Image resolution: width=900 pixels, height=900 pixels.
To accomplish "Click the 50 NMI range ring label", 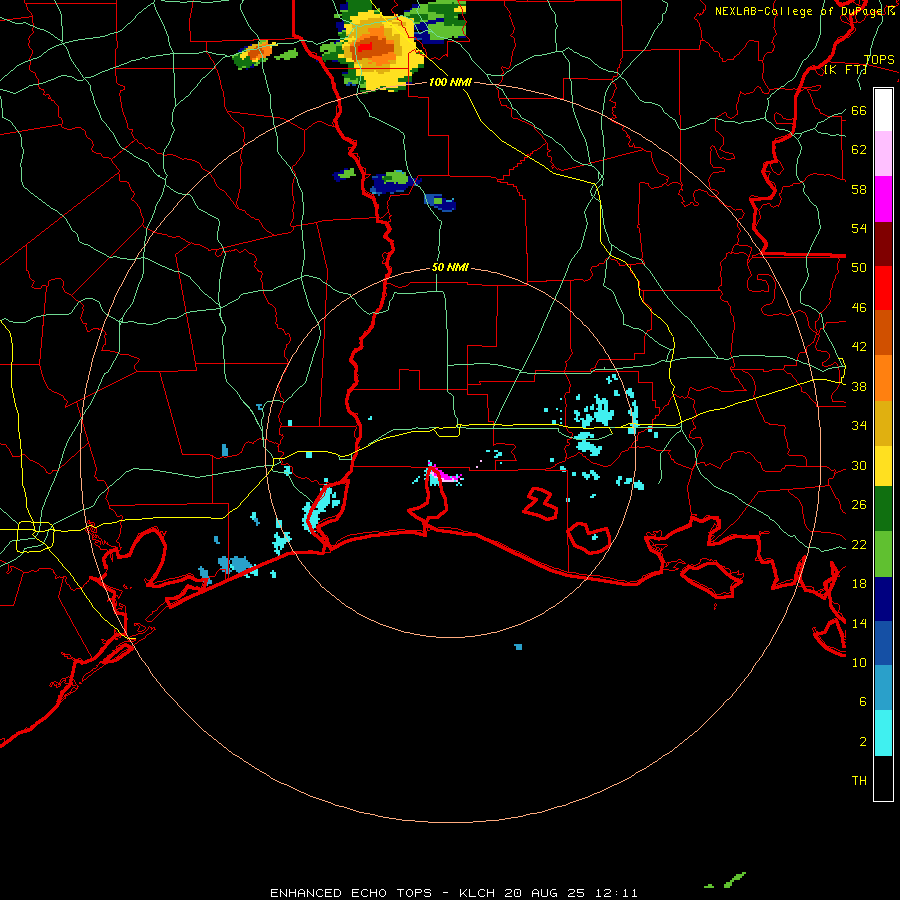I will [x=450, y=267].
